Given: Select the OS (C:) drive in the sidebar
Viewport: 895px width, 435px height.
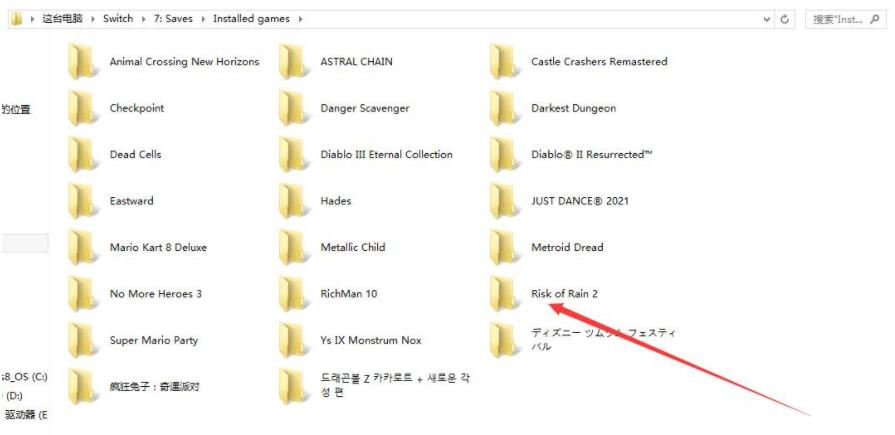Looking at the screenshot, I should tap(23, 377).
